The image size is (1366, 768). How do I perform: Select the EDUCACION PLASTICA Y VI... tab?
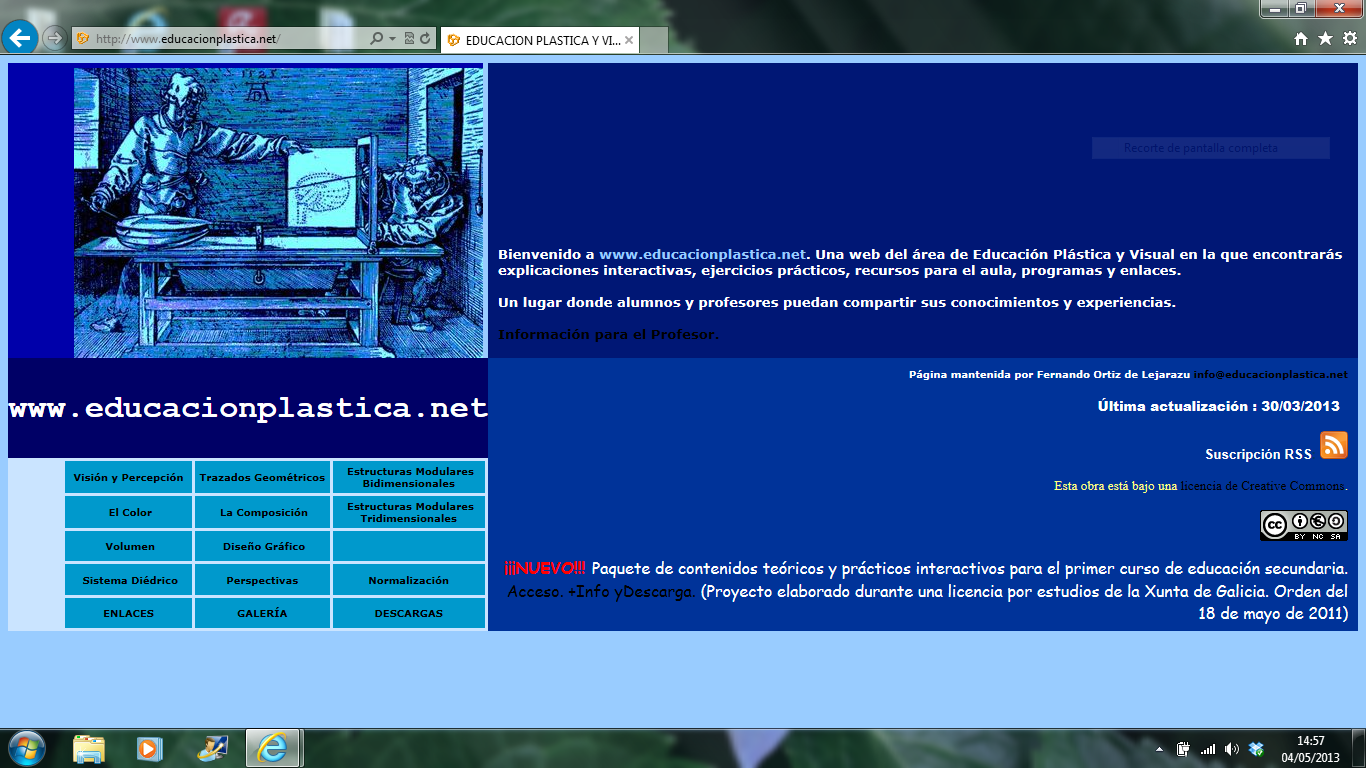(540, 40)
